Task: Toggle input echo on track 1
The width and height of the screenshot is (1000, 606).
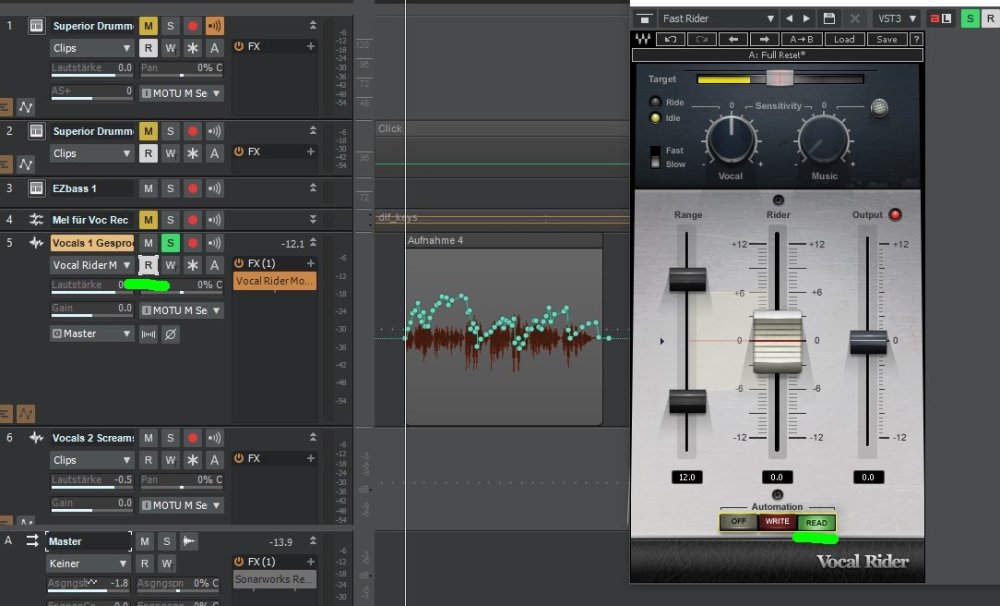Action: click(x=214, y=26)
